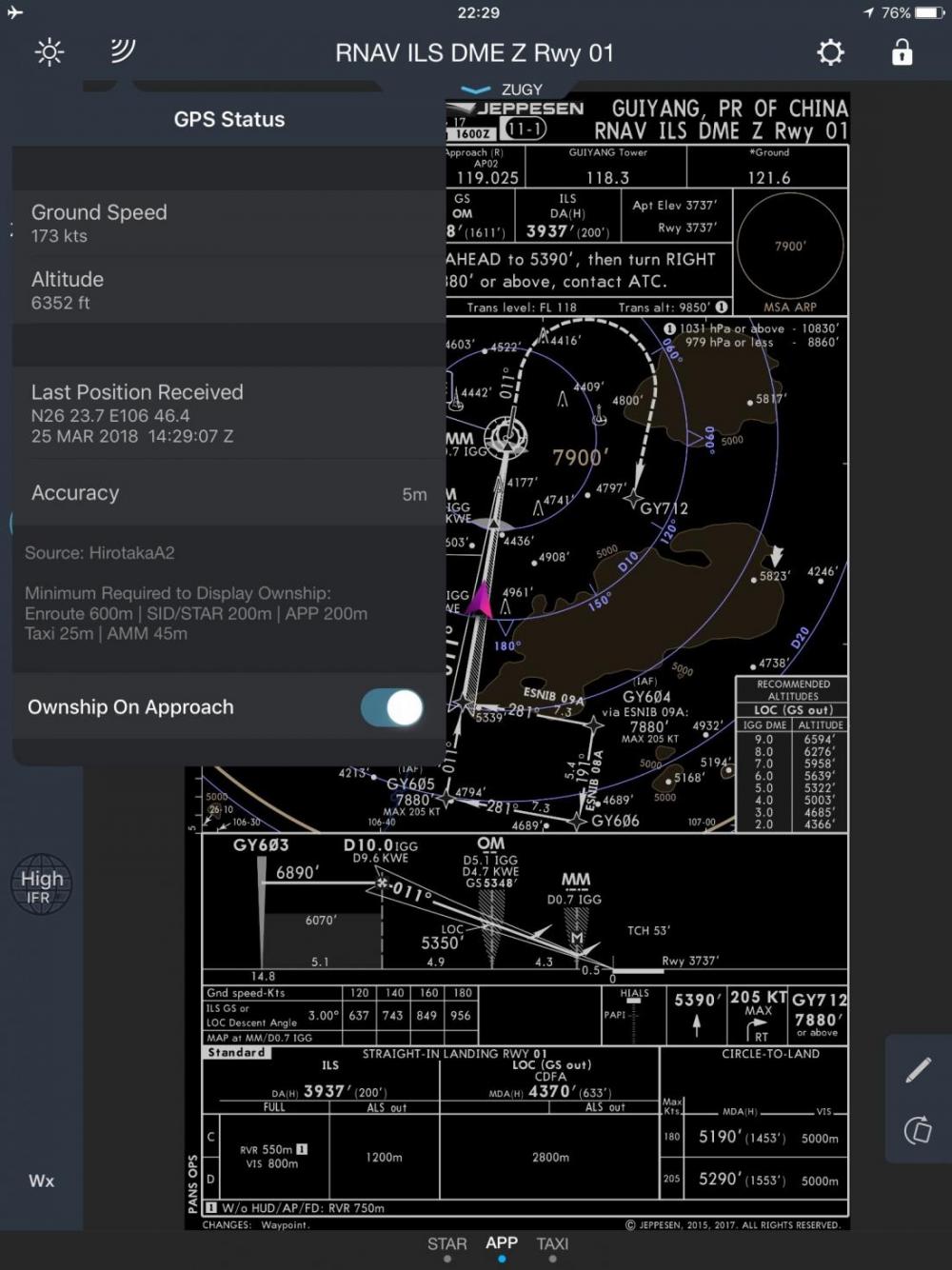
Task: Tap the GY606 waypoint label
Action: (x=615, y=821)
